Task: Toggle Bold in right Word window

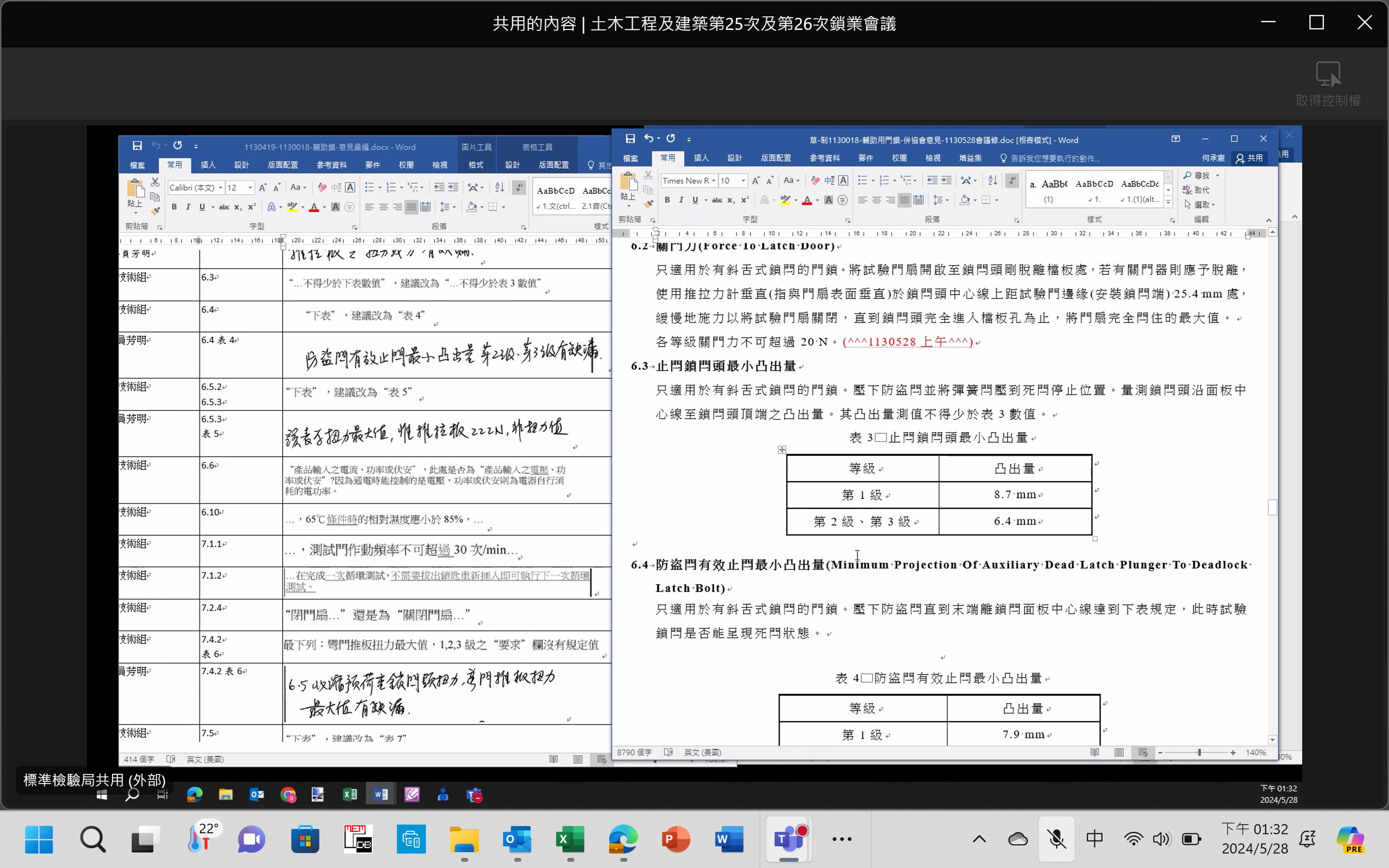Action: 667,200
